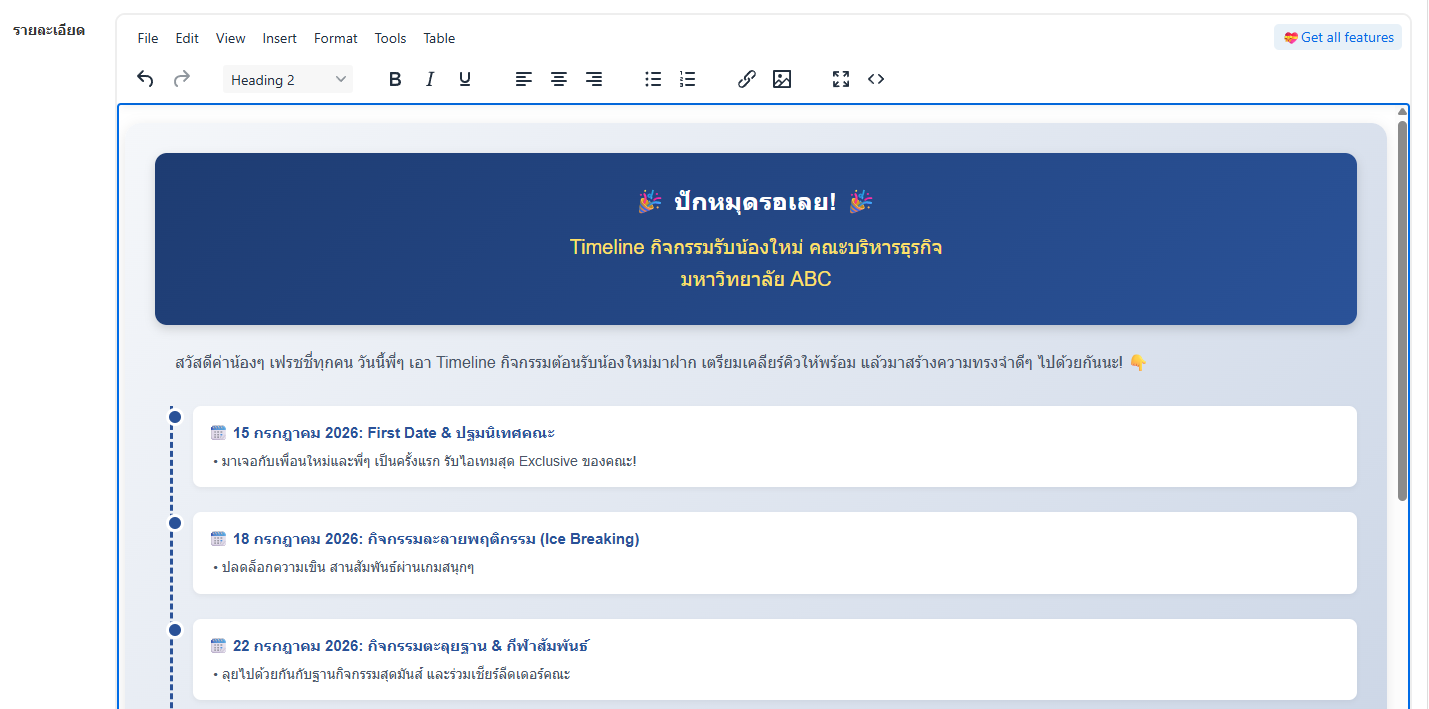Insert or edit a link

747,79
